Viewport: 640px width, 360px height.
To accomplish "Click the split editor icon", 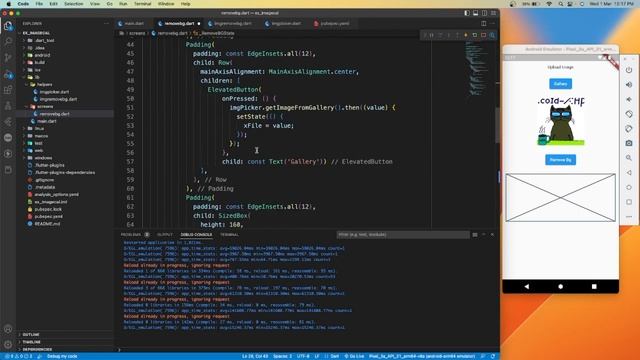I will [x=484, y=24].
